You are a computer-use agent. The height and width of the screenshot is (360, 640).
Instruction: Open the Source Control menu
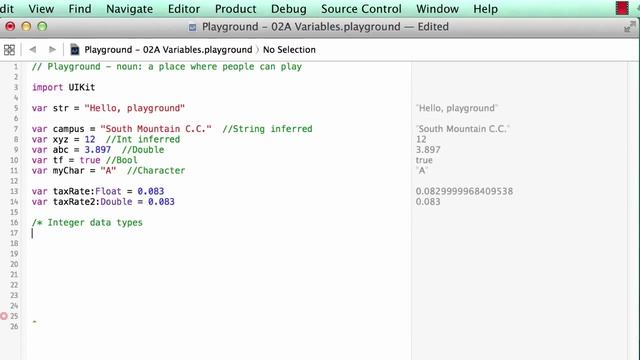tap(361, 9)
